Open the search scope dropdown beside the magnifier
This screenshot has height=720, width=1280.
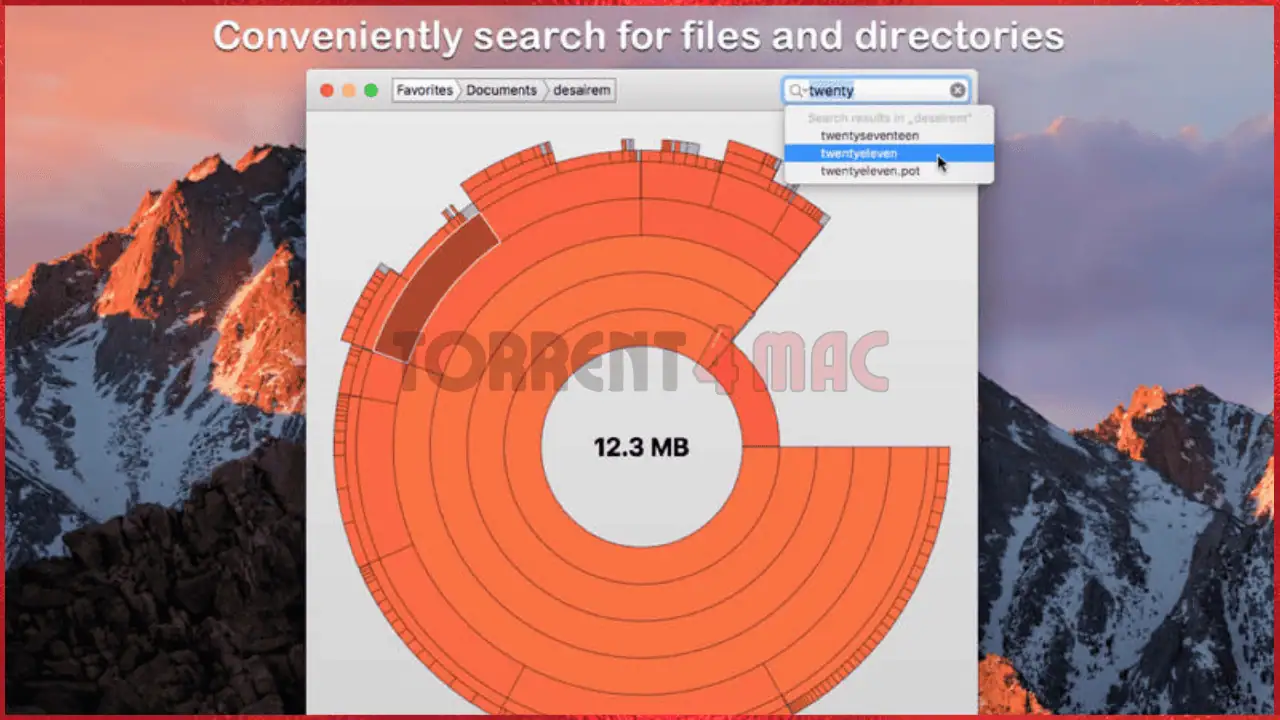click(806, 91)
